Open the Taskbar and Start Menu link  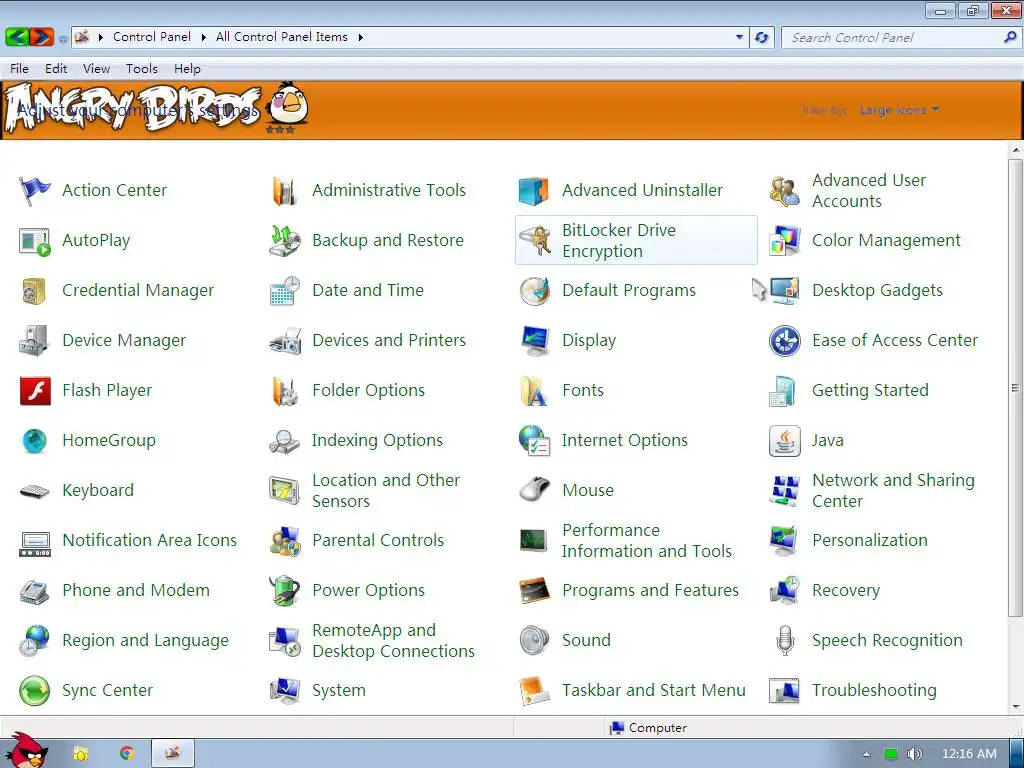click(654, 690)
